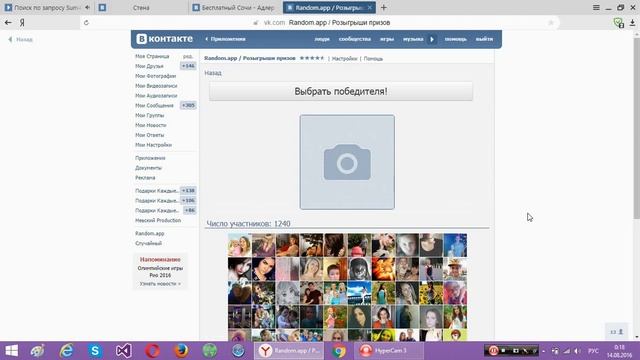Open the люди header menu item
The width and height of the screenshot is (640, 360).
322,39
